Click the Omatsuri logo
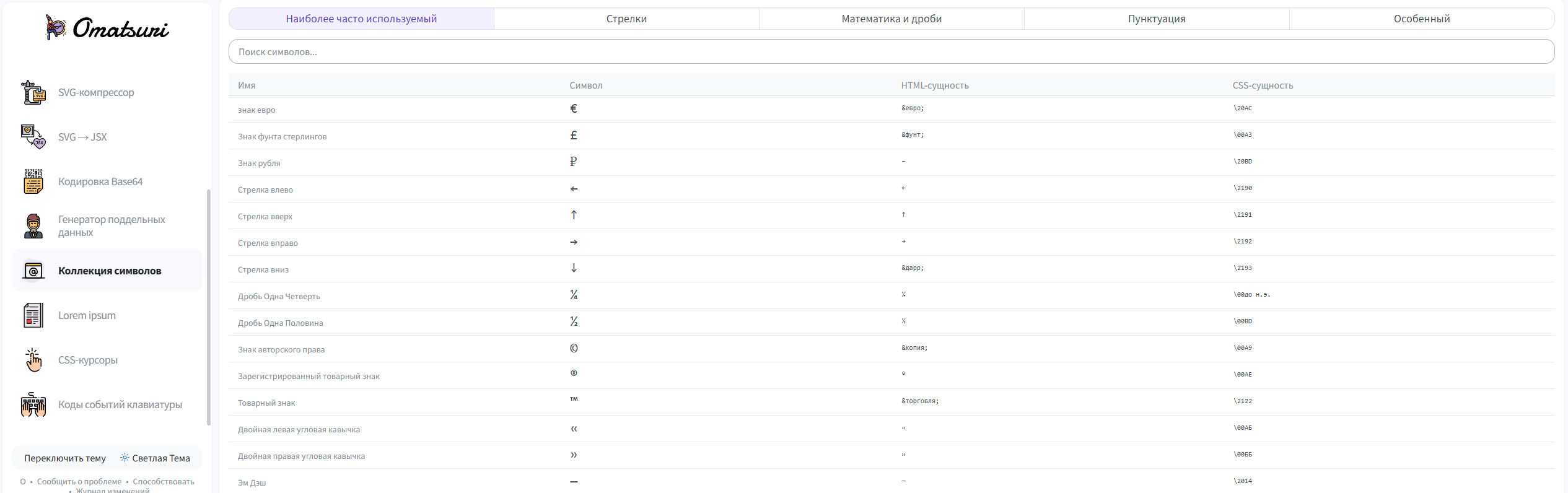This screenshot has height=493, width=1568. (107, 28)
